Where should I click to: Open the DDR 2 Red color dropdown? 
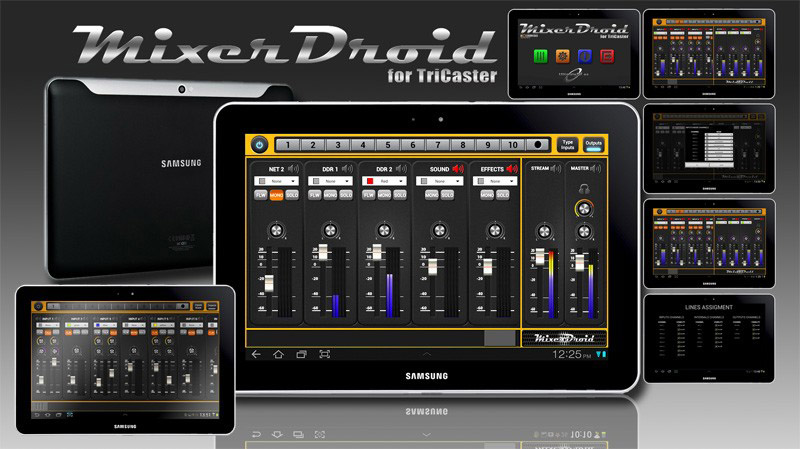coord(385,181)
